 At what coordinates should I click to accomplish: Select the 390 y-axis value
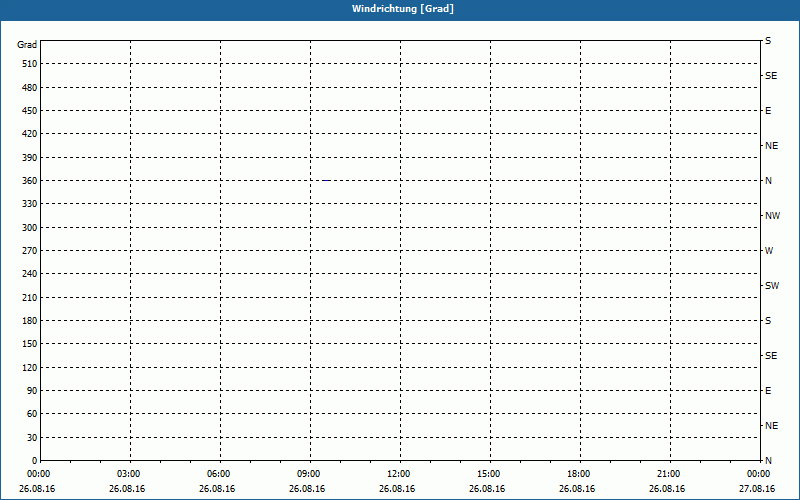click(30, 158)
